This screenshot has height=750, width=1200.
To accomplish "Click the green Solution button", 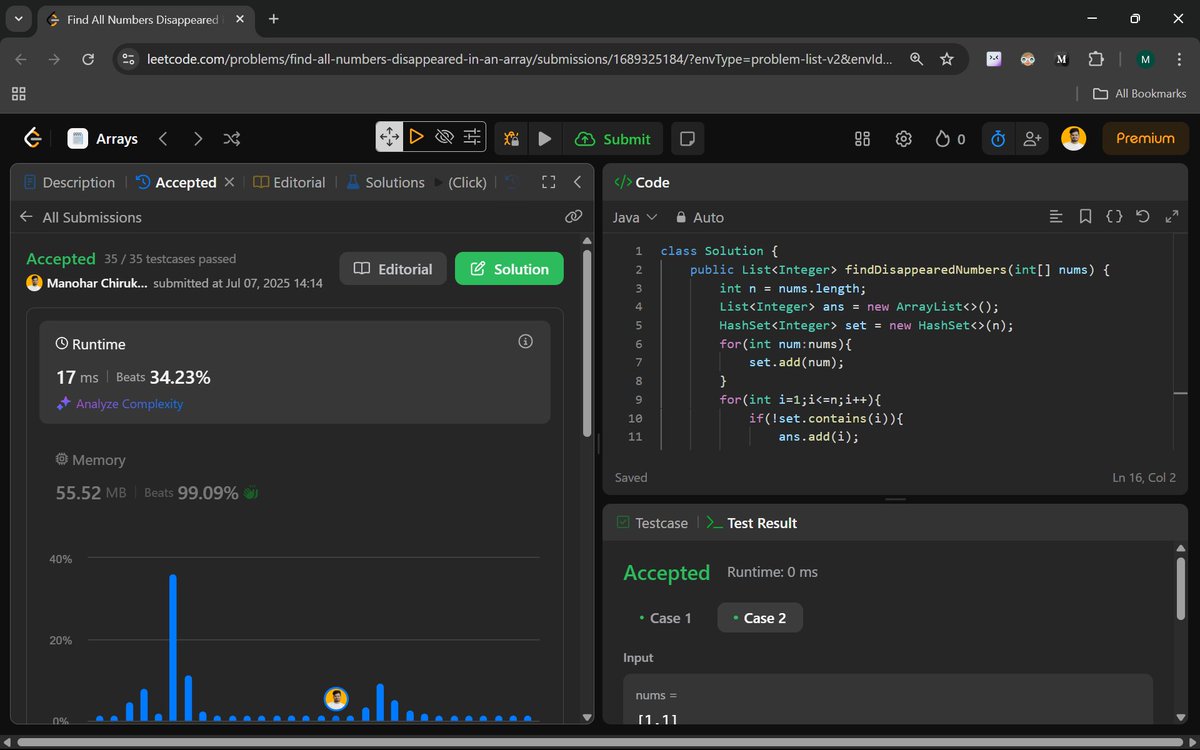I will pos(509,269).
